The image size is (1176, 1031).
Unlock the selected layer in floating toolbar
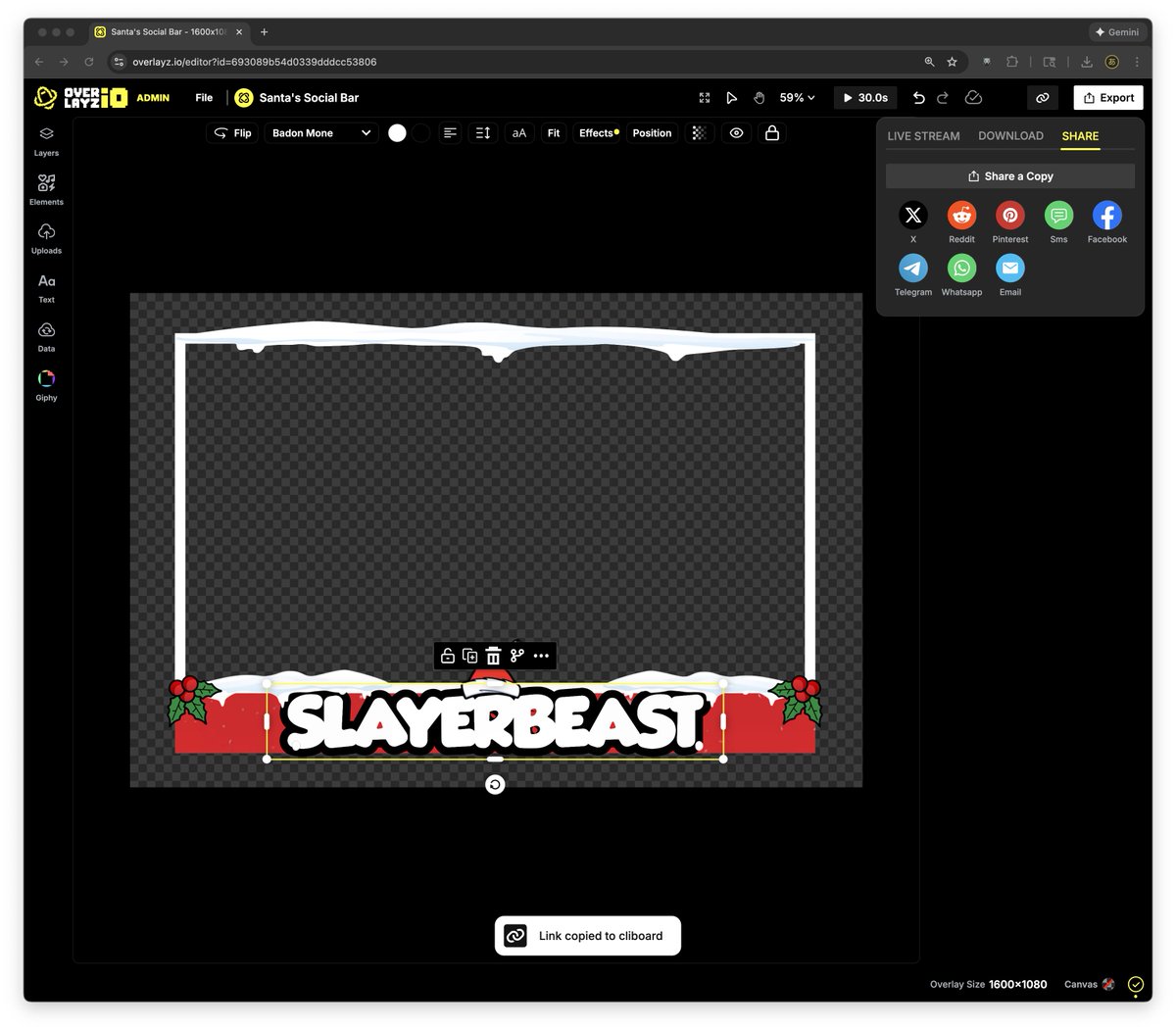[447, 656]
